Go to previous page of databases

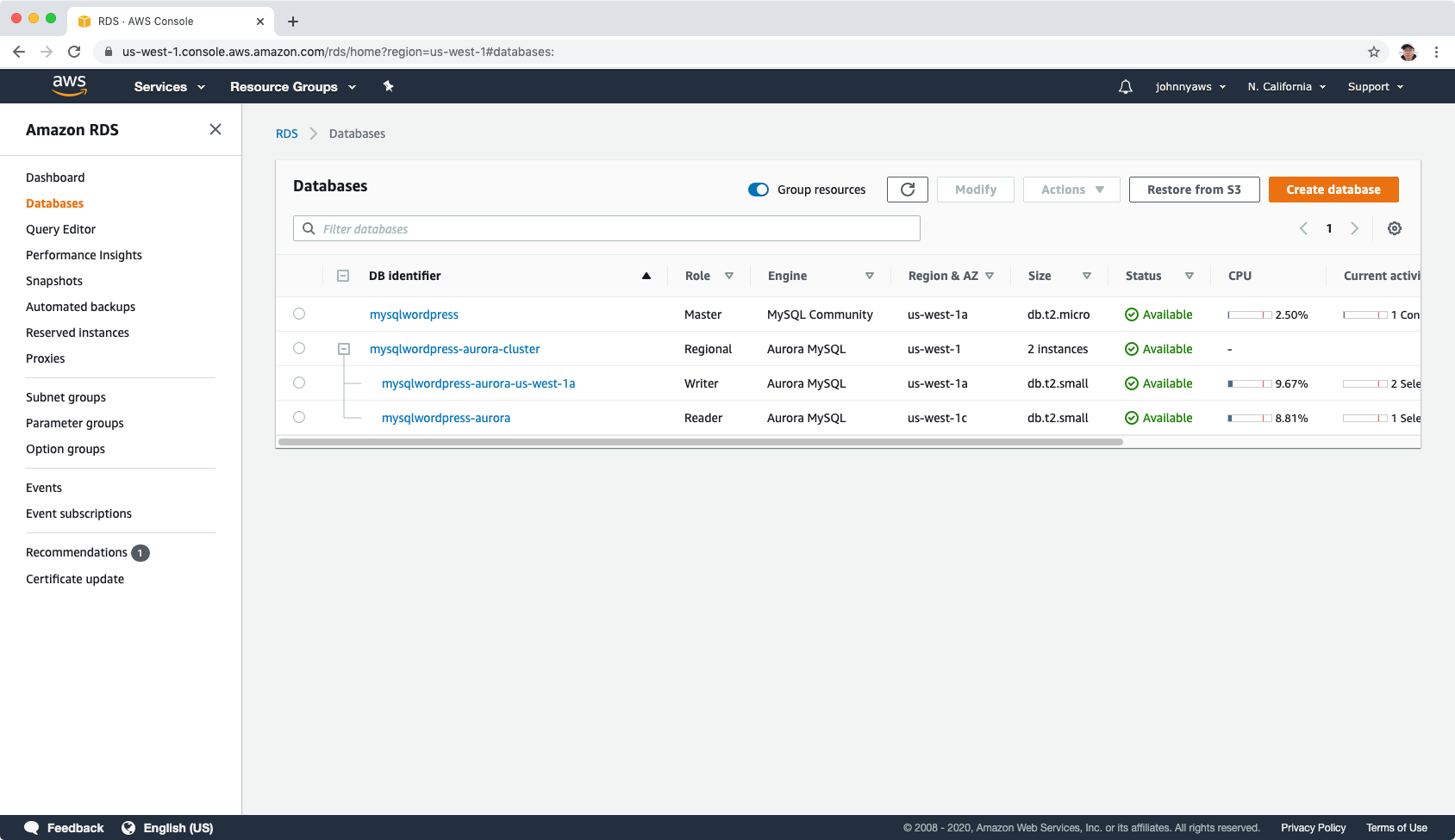point(1303,228)
